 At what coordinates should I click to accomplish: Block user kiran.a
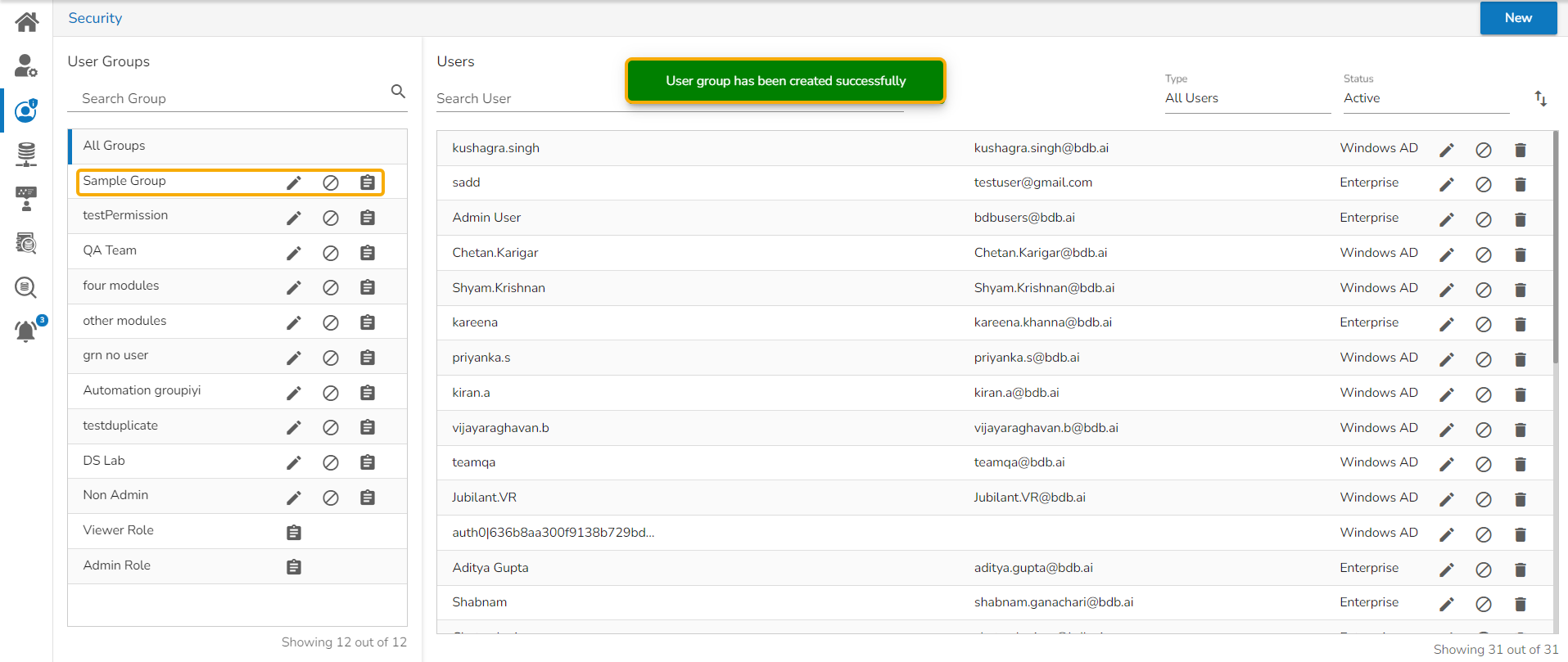1484,394
